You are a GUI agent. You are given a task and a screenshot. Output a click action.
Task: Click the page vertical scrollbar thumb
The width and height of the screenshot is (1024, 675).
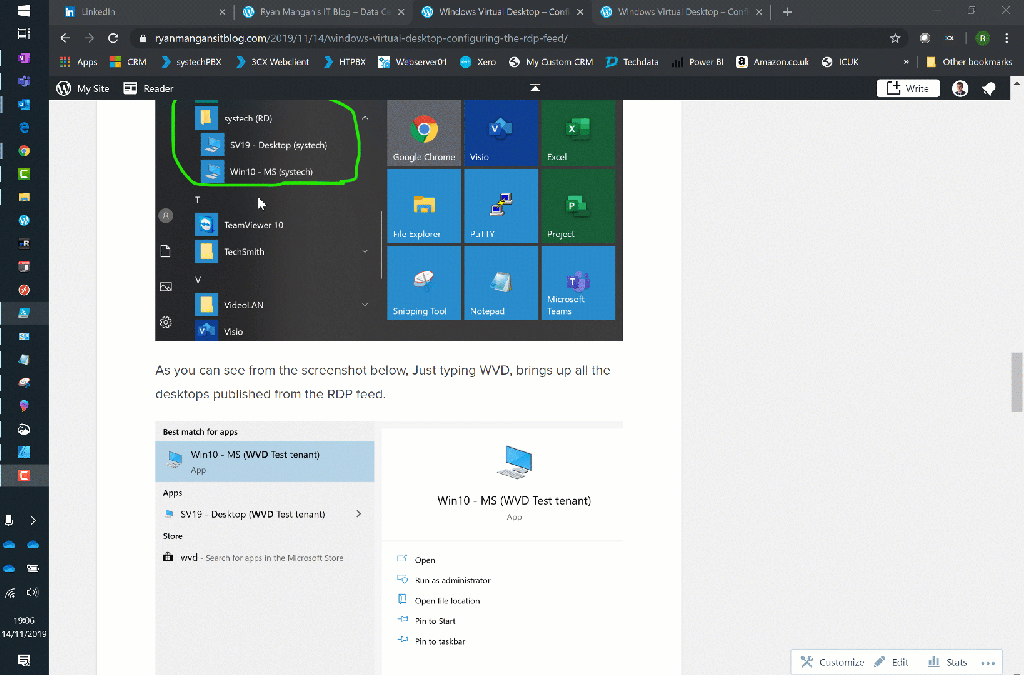pyautogui.click(x=1017, y=382)
